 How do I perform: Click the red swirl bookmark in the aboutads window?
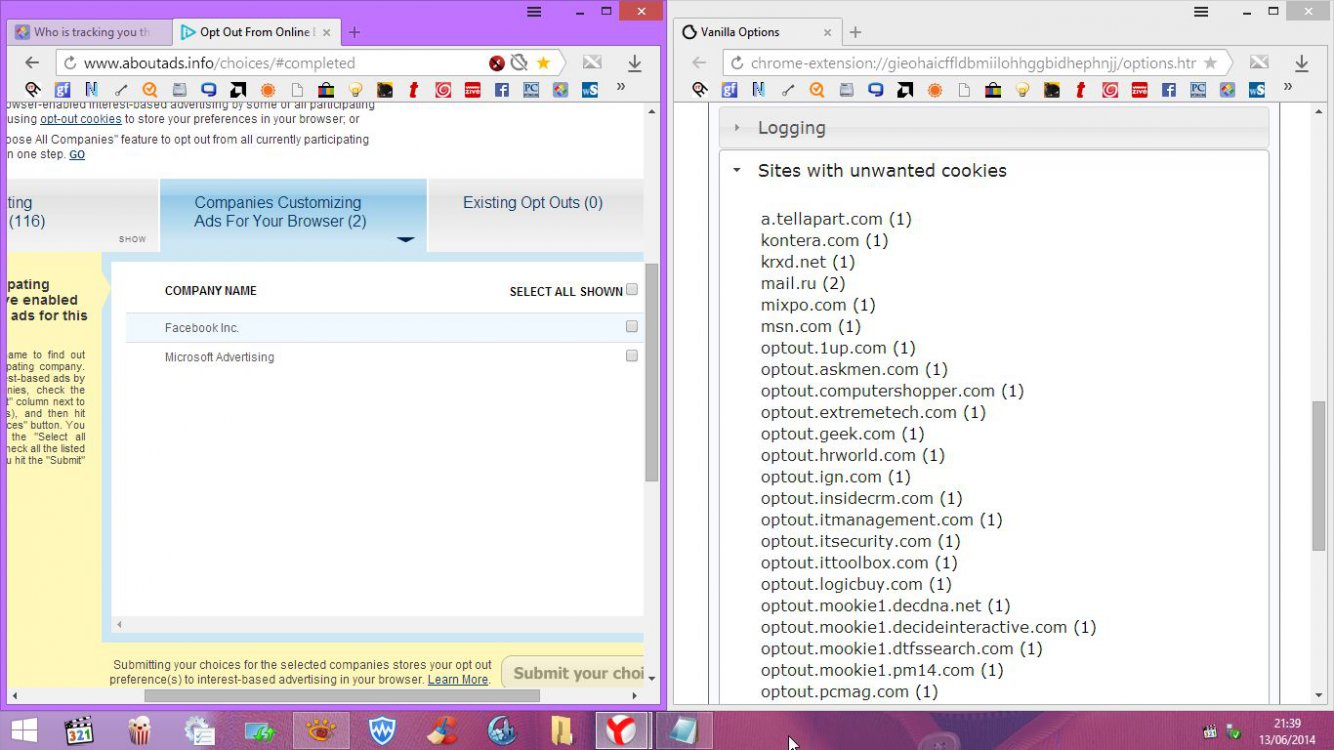pyautogui.click(x=443, y=90)
